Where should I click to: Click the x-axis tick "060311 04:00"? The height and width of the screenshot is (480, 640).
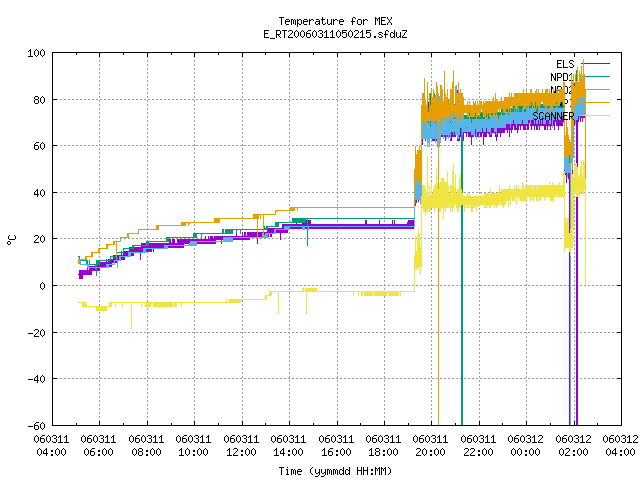(x=51, y=446)
